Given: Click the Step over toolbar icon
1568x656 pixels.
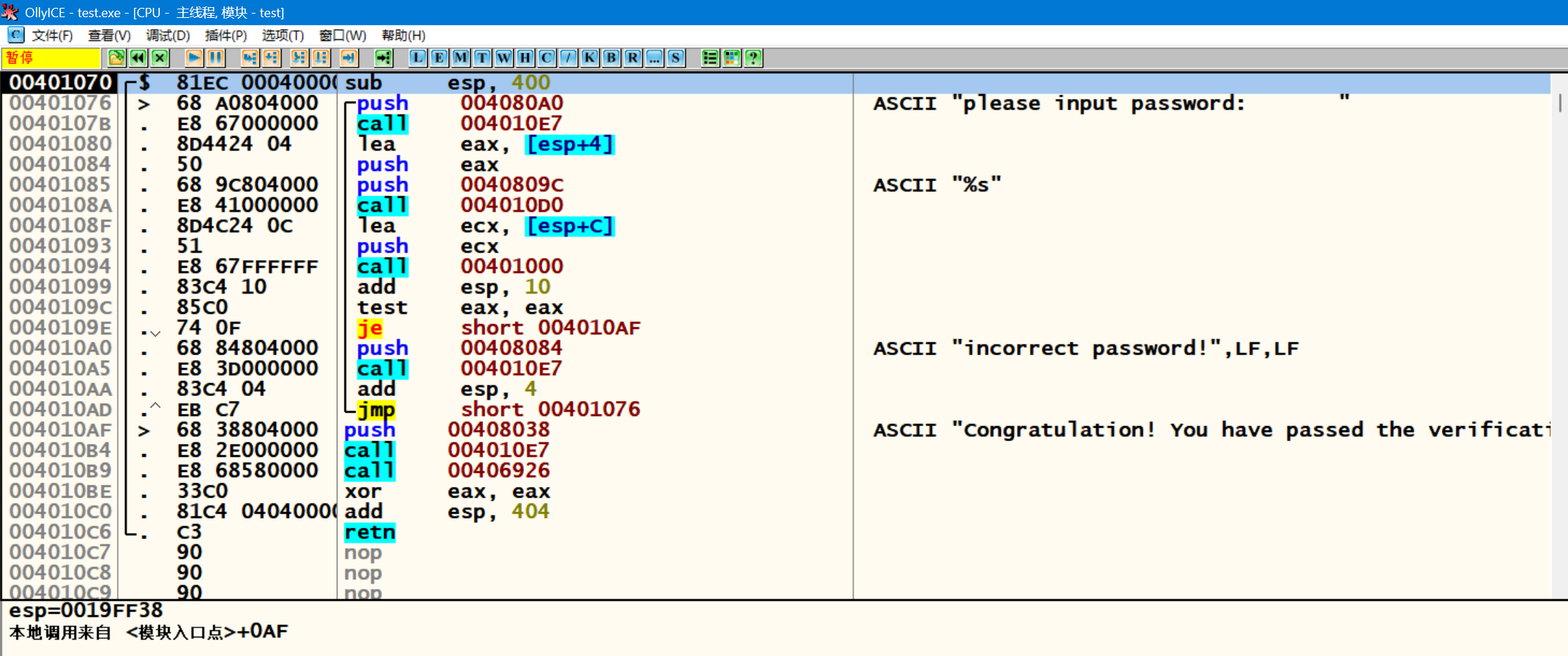Looking at the screenshot, I should pos(272,58).
